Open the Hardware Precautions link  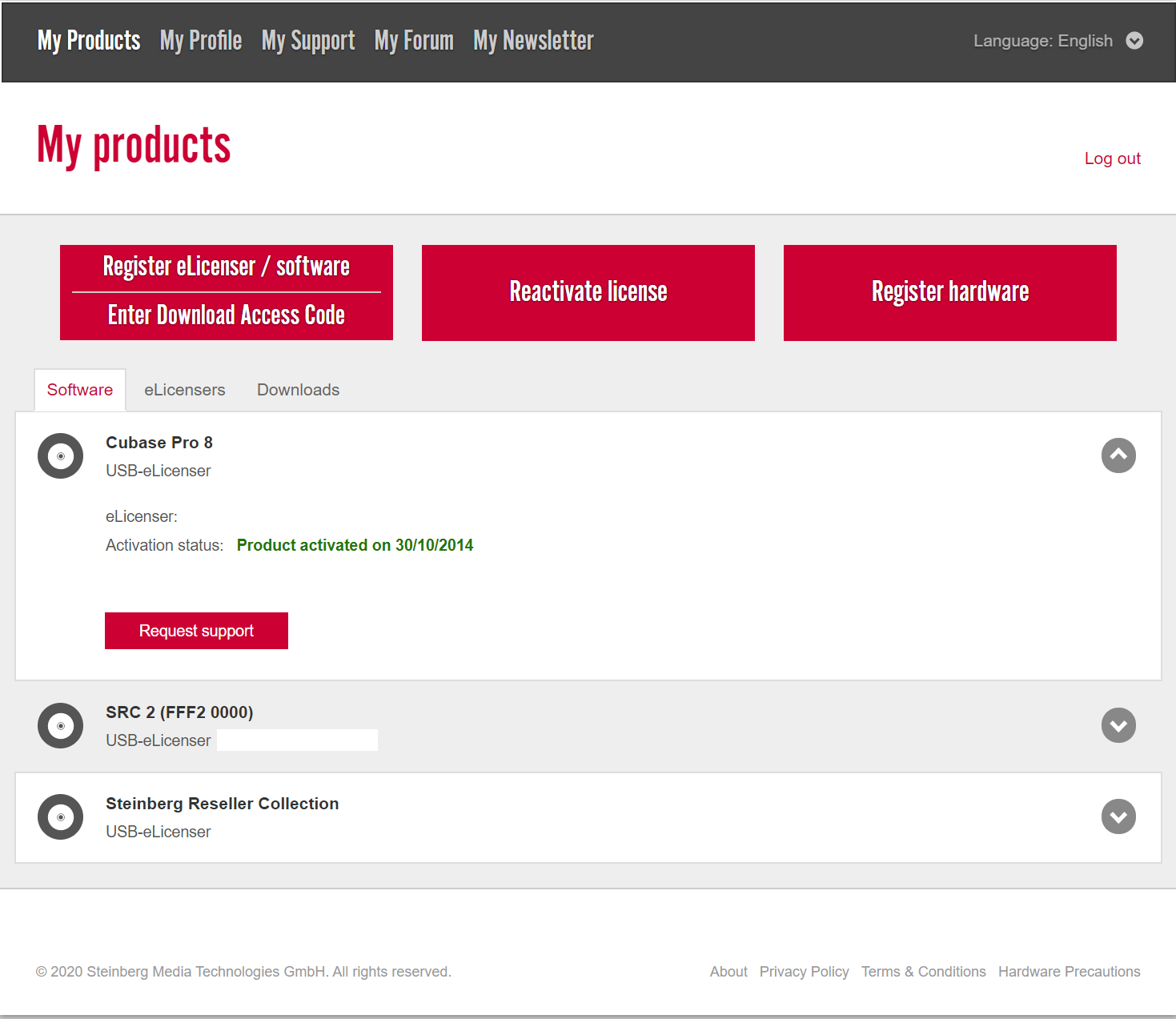[x=1070, y=972]
